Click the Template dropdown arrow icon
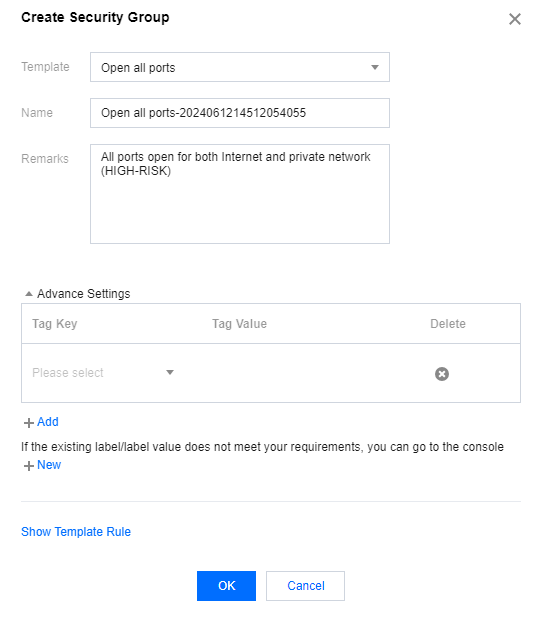This screenshot has width=542, height=621. tap(375, 67)
